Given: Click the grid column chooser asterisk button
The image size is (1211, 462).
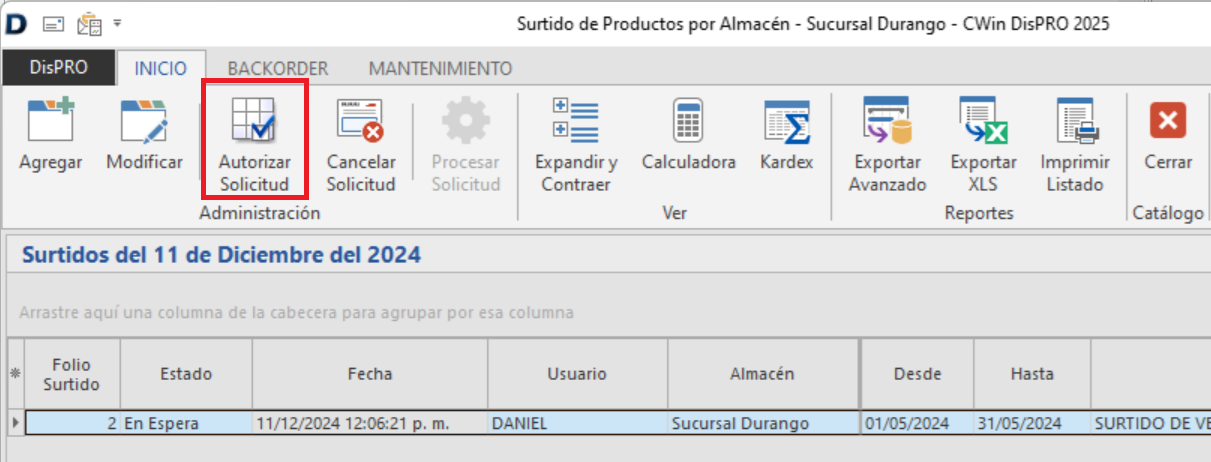Looking at the screenshot, I should pos(15,374).
